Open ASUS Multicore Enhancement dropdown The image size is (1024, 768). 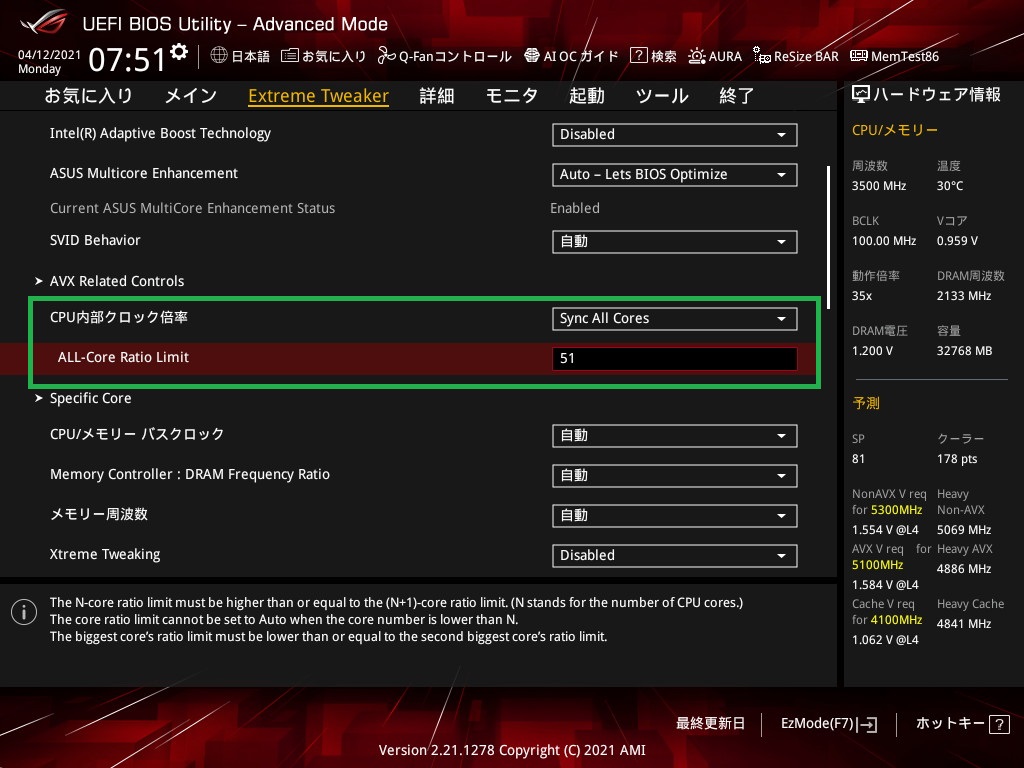tap(674, 174)
